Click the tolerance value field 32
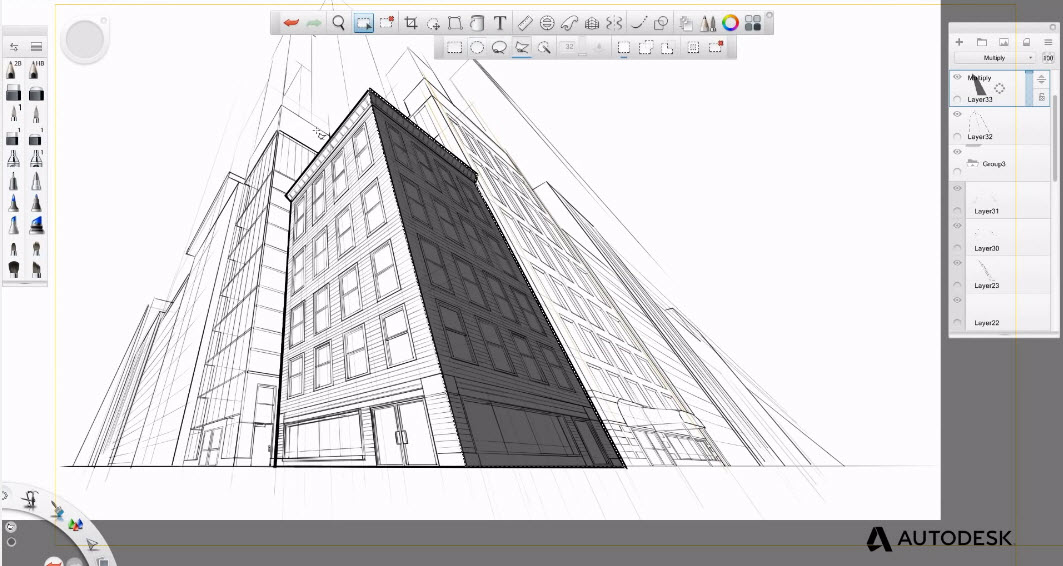 coord(569,46)
